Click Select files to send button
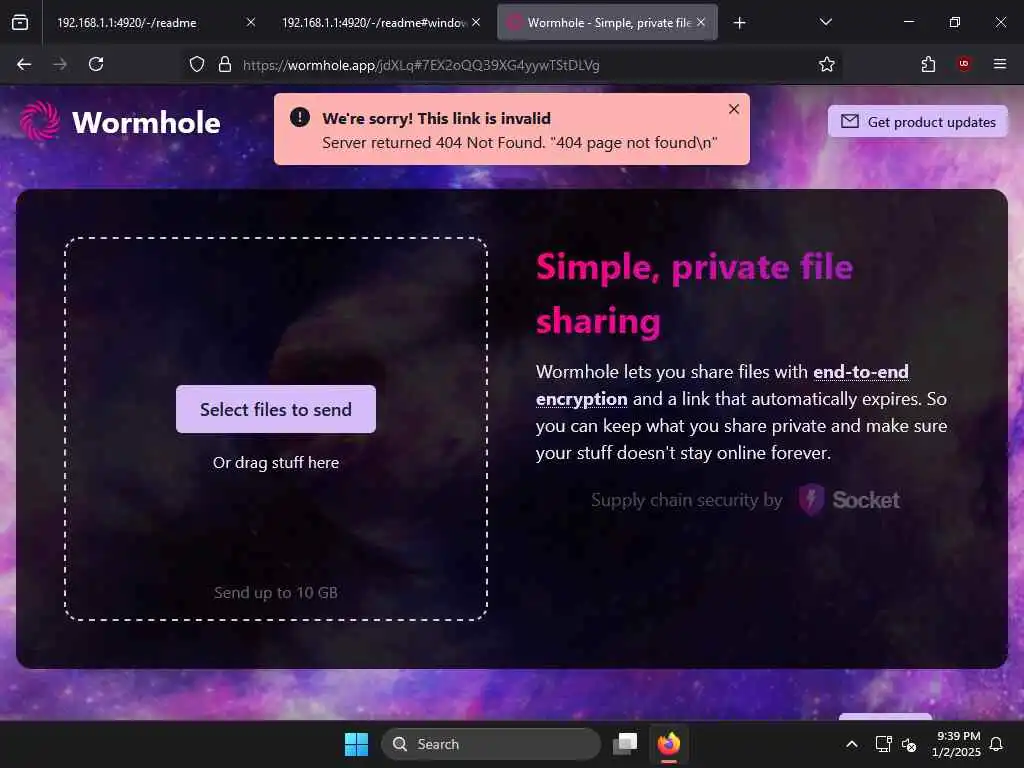This screenshot has height=768, width=1024. pyautogui.click(x=276, y=409)
